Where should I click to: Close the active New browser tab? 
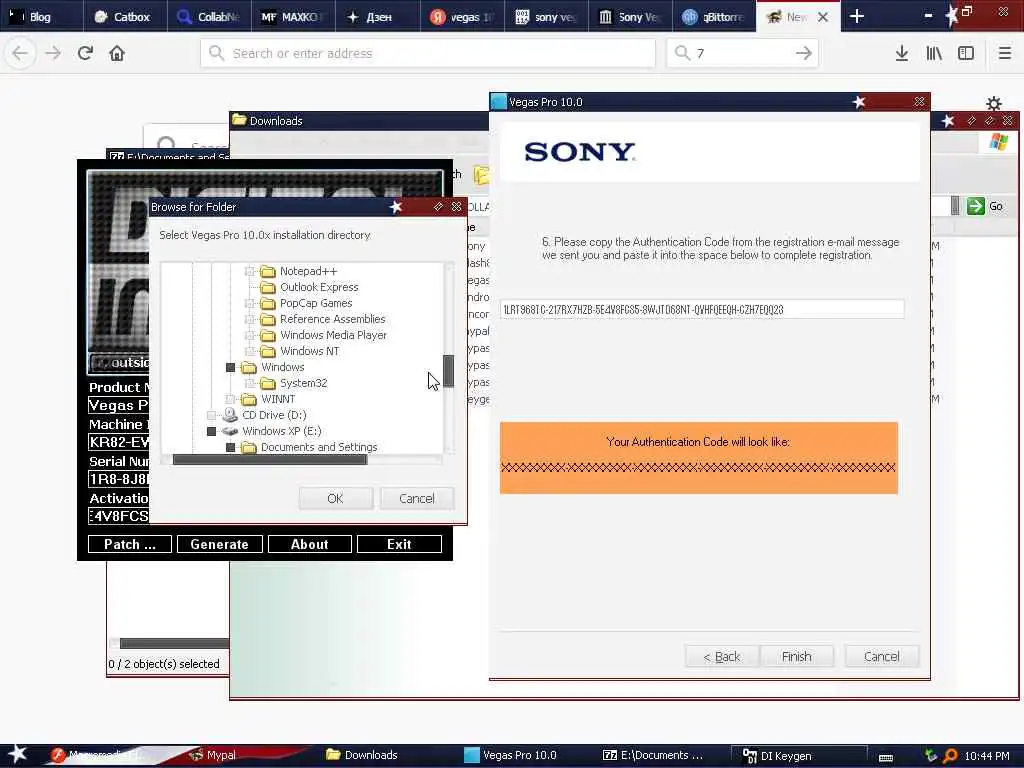click(823, 17)
